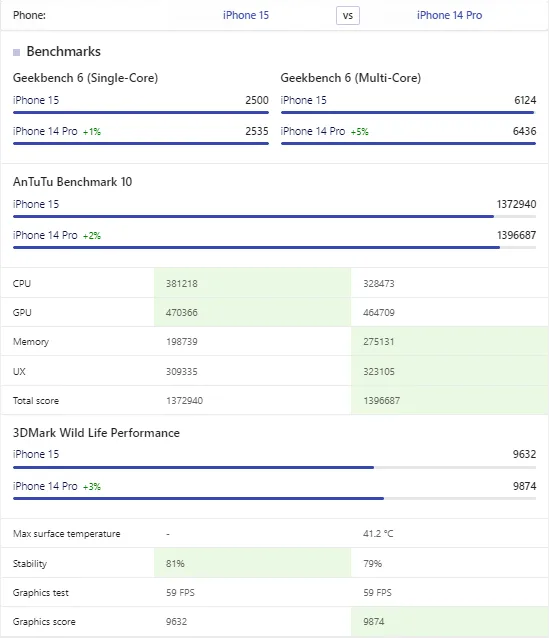Click GPU value 470366
The width and height of the screenshot is (549, 638).
point(182,312)
